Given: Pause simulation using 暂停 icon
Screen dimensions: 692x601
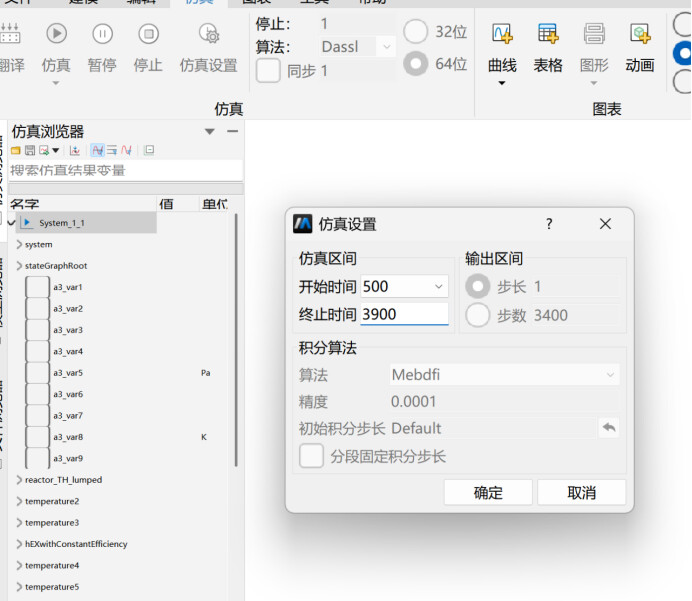Looking at the screenshot, I should coord(102,34).
